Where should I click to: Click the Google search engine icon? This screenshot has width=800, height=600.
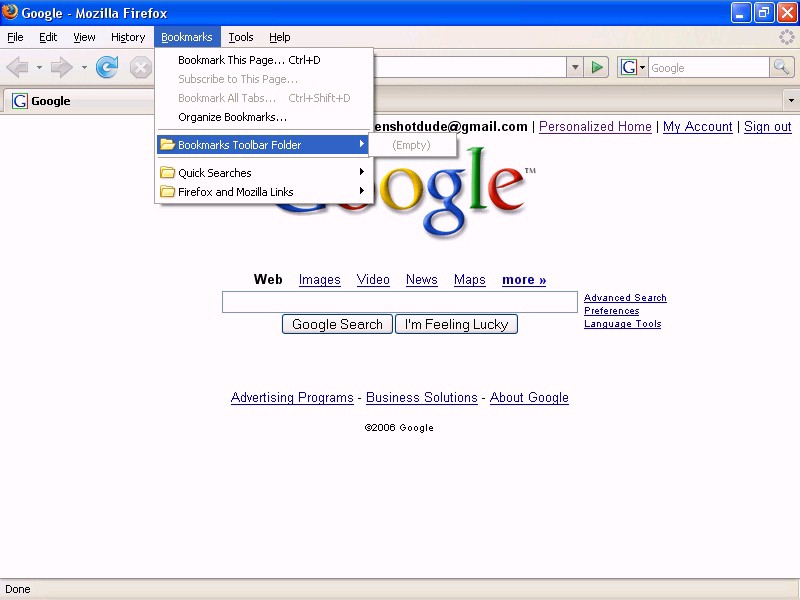click(x=629, y=67)
